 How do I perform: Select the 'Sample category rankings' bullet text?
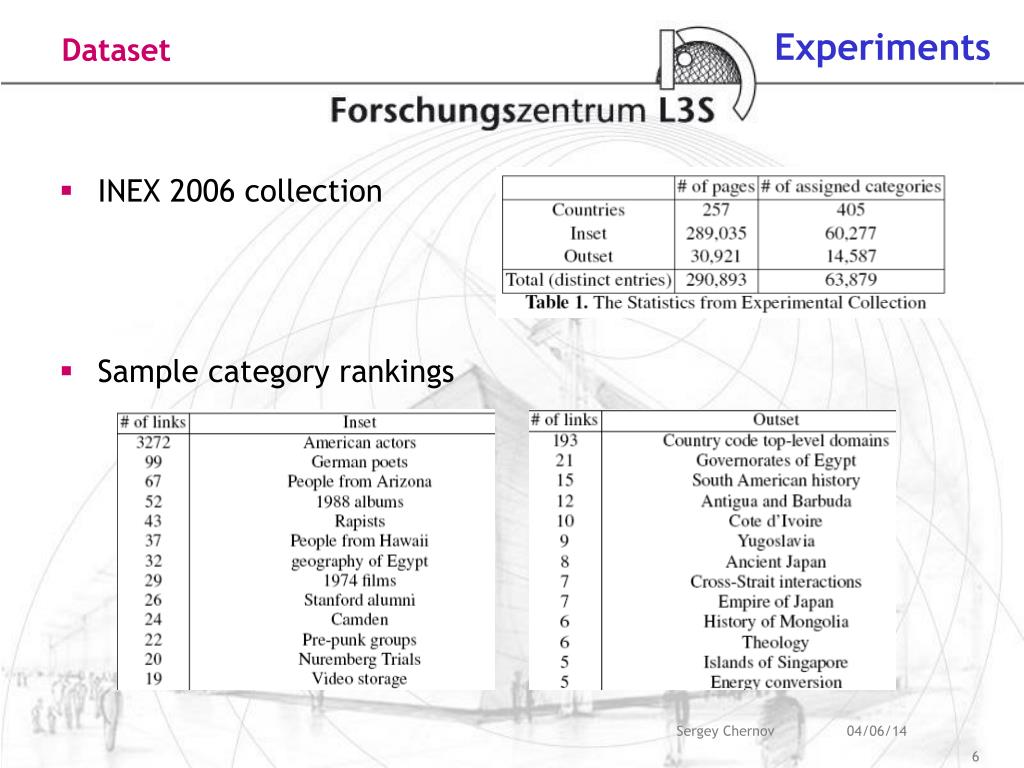276,372
